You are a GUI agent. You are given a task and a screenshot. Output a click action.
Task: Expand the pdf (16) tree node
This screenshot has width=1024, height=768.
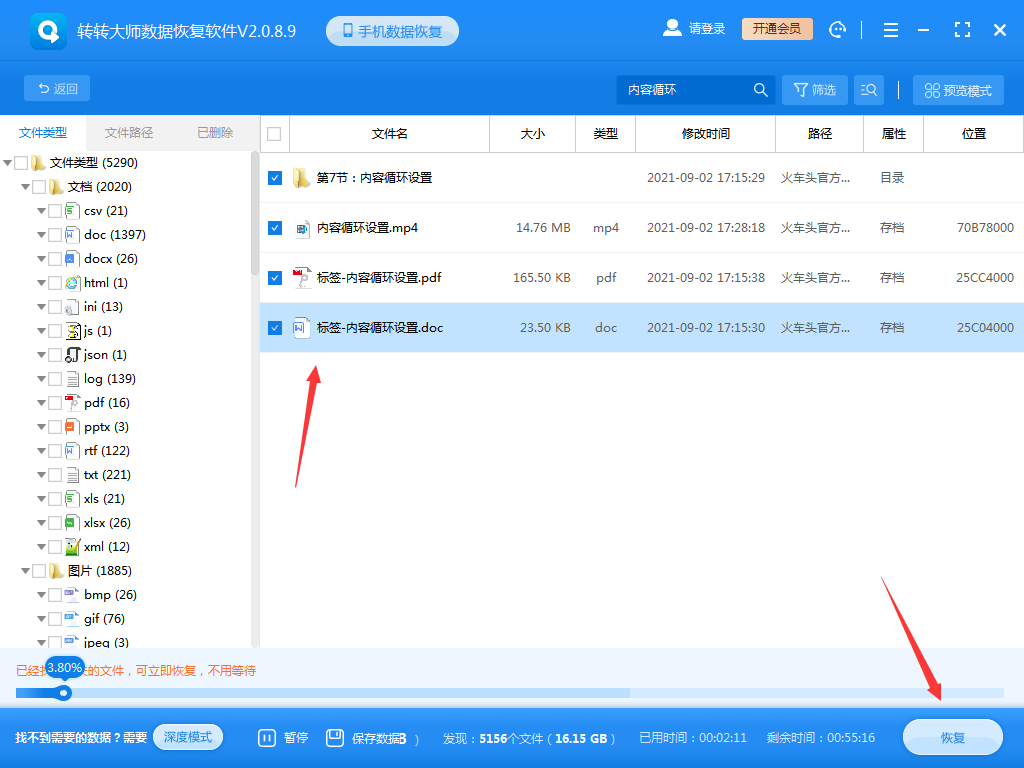[x=41, y=402]
